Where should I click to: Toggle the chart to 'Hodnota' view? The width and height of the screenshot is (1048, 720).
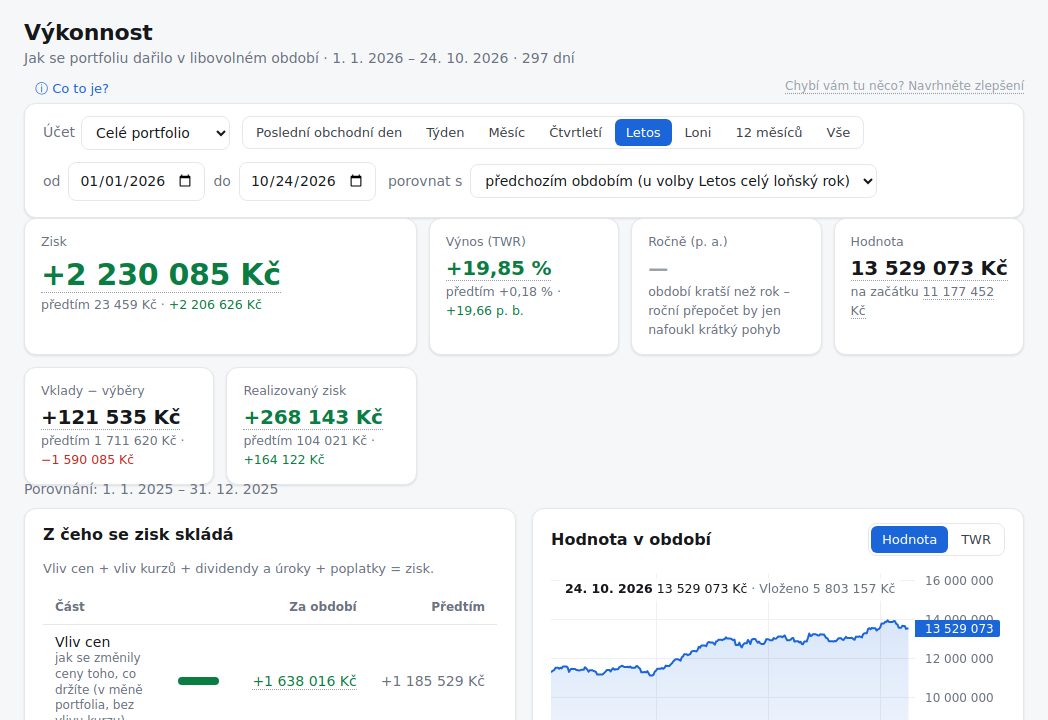coord(909,539)
